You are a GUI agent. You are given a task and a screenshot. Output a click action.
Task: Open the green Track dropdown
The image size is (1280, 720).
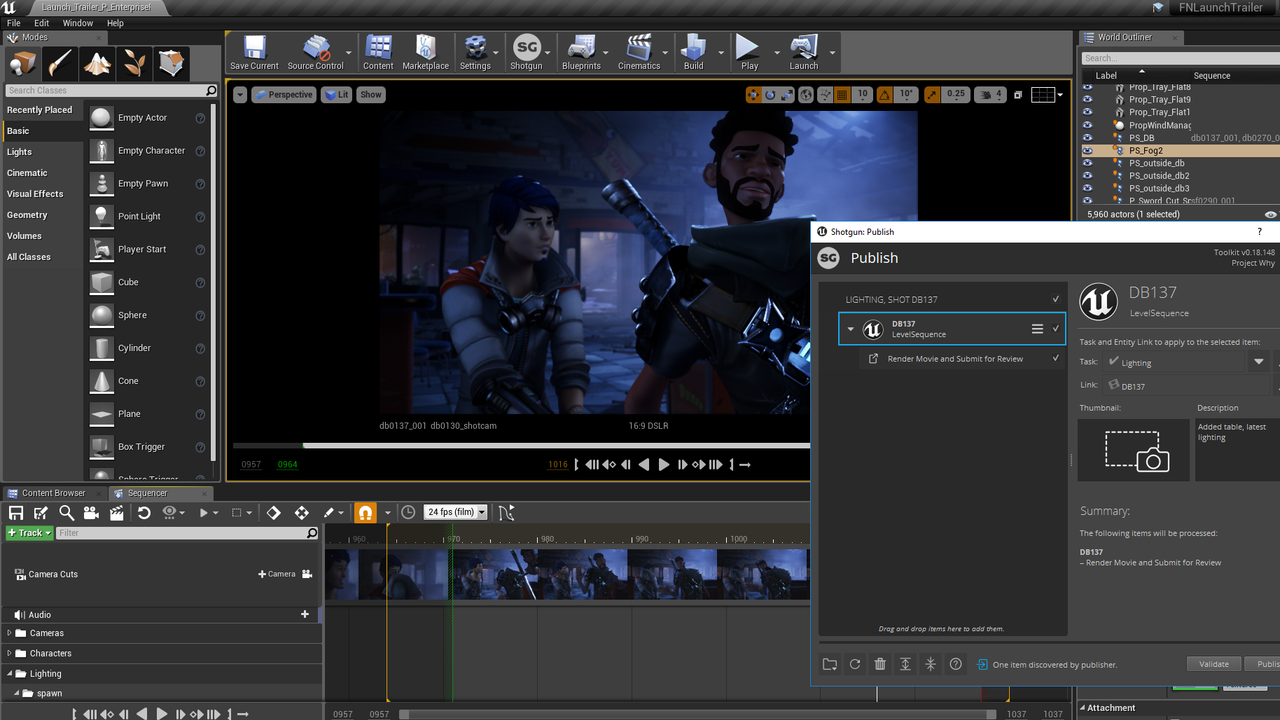click(30, 533)
